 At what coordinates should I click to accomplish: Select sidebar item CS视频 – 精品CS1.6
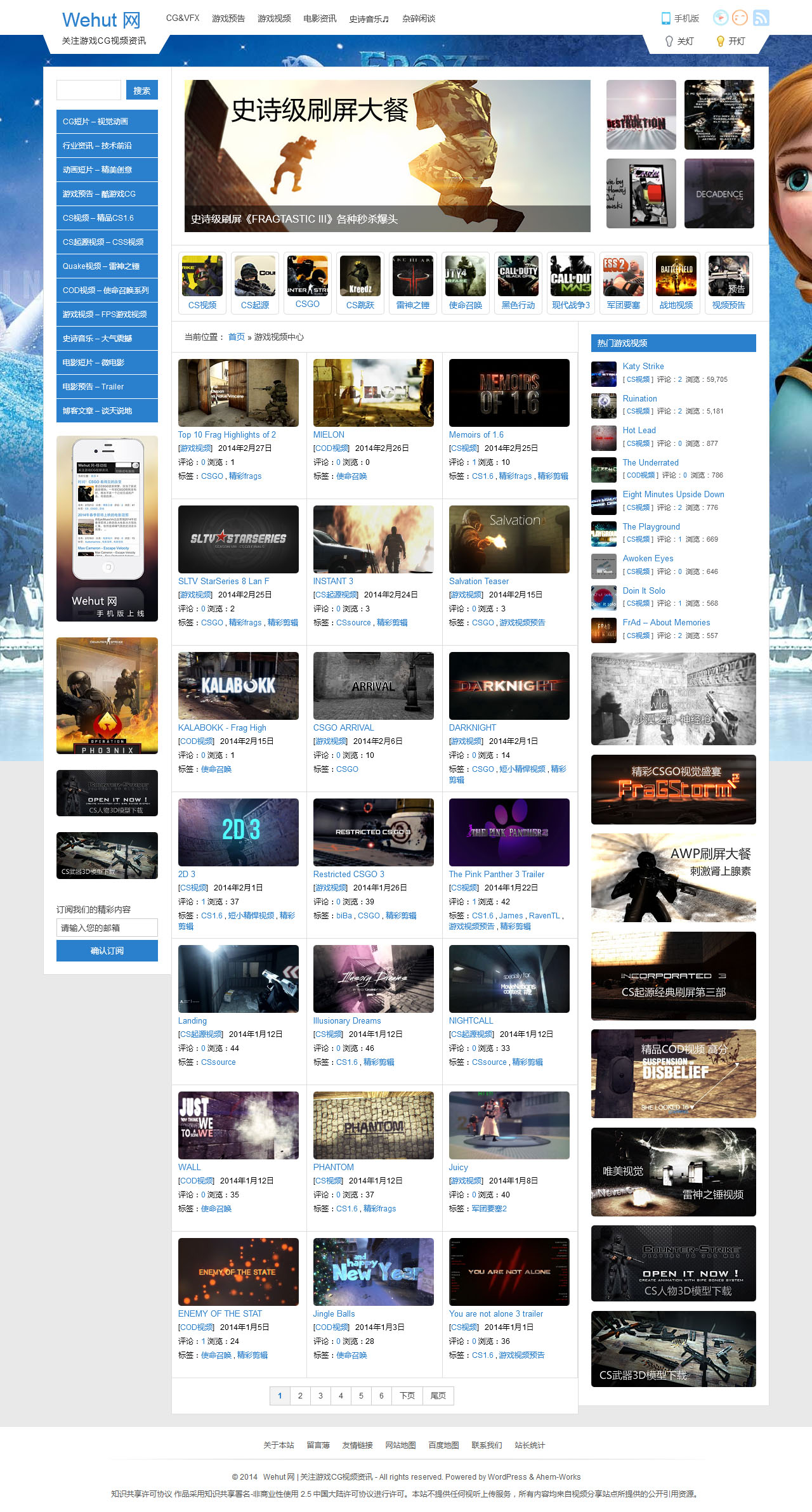click(x=107, y=218)
